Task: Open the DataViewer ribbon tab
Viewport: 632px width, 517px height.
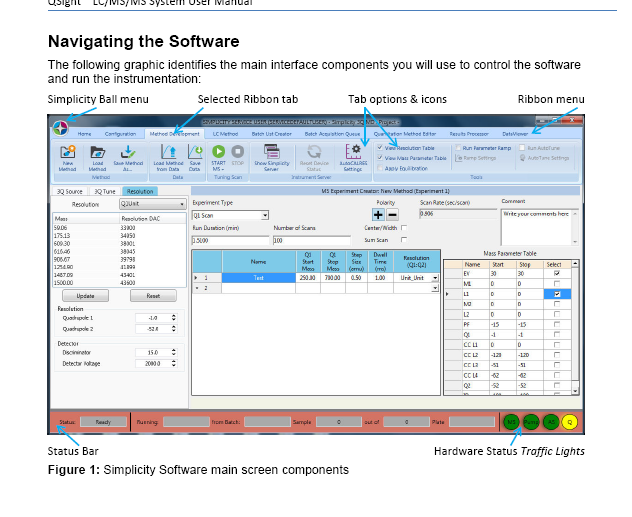Action: point(515,134)
